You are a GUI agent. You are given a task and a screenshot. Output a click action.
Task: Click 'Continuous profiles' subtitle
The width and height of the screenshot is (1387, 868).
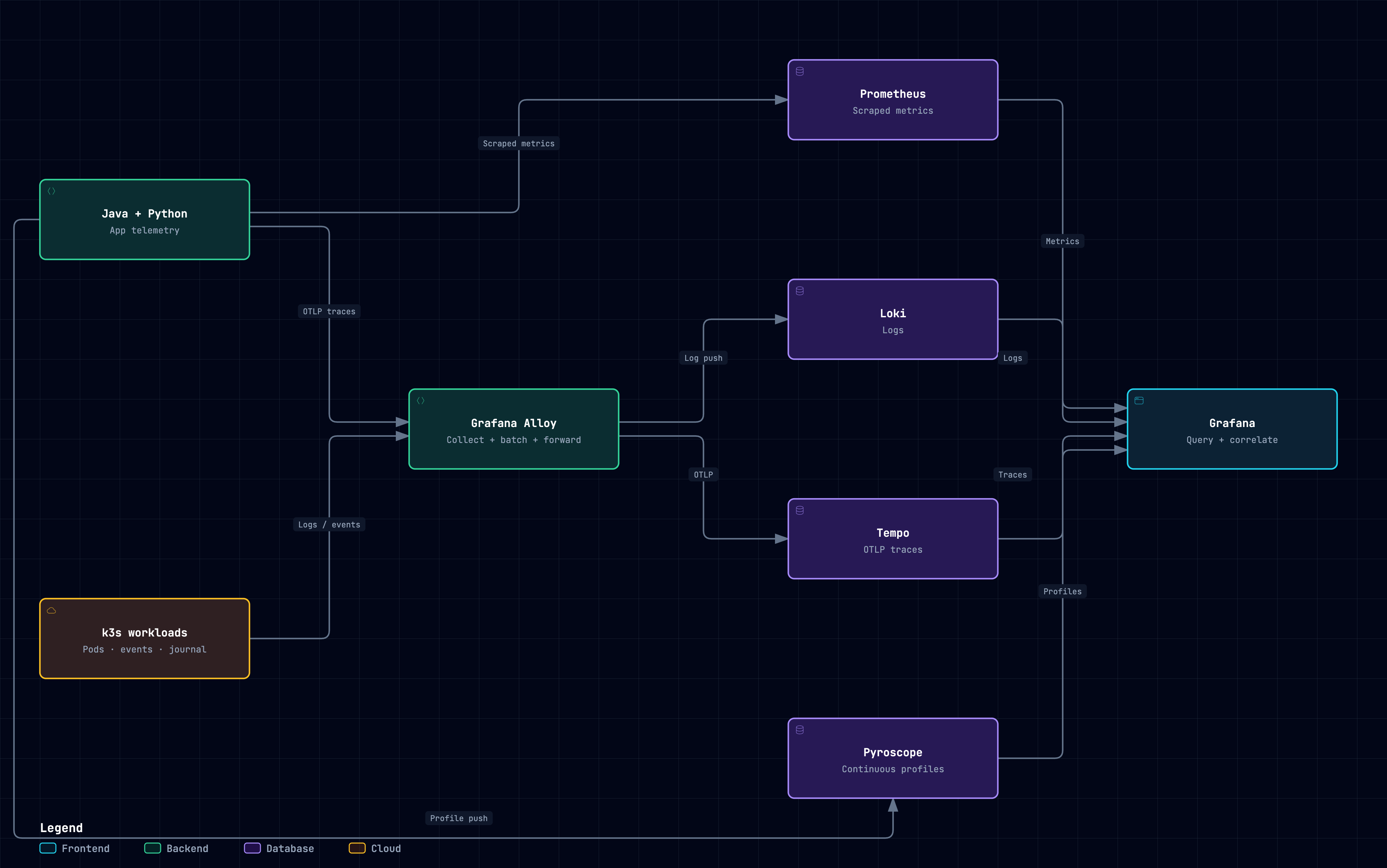[x=893, y=769]
